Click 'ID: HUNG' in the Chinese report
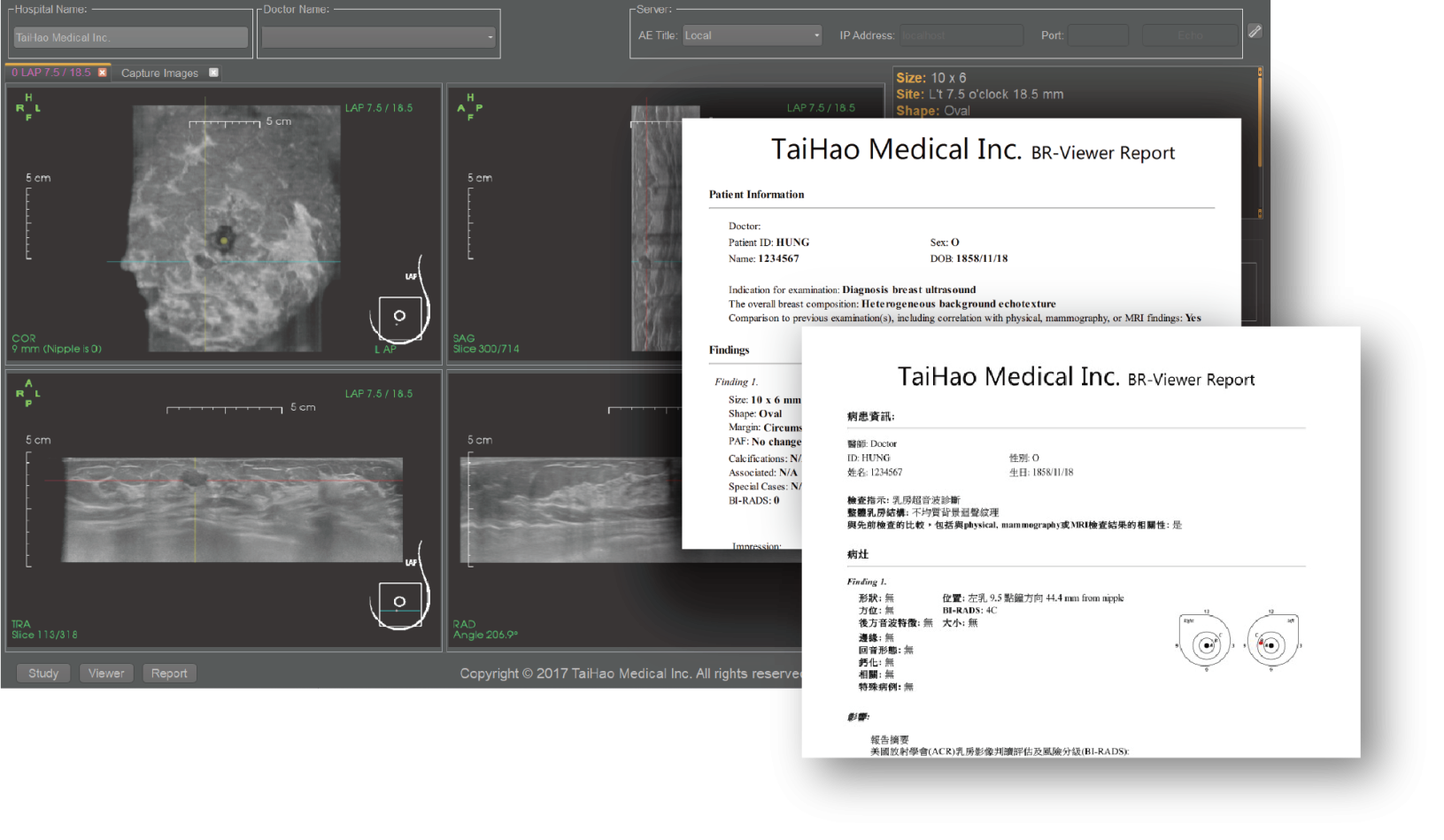Screen dimensions: 1444x840 coord(868,459)
